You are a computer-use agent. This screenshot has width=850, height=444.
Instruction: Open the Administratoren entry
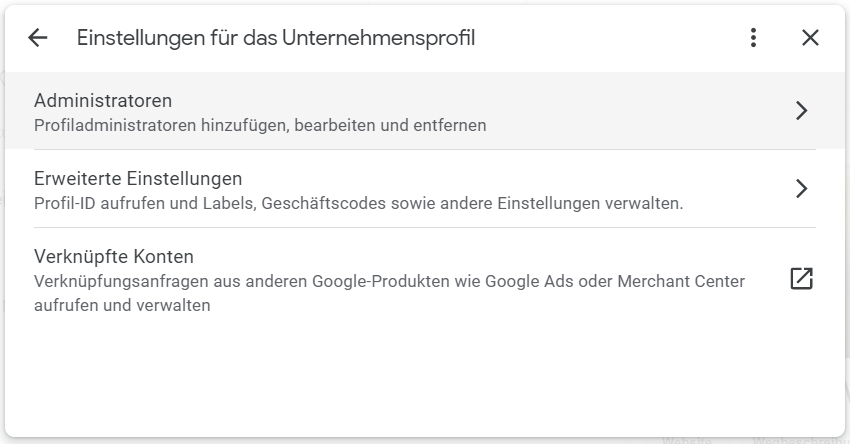coord(103,101)
